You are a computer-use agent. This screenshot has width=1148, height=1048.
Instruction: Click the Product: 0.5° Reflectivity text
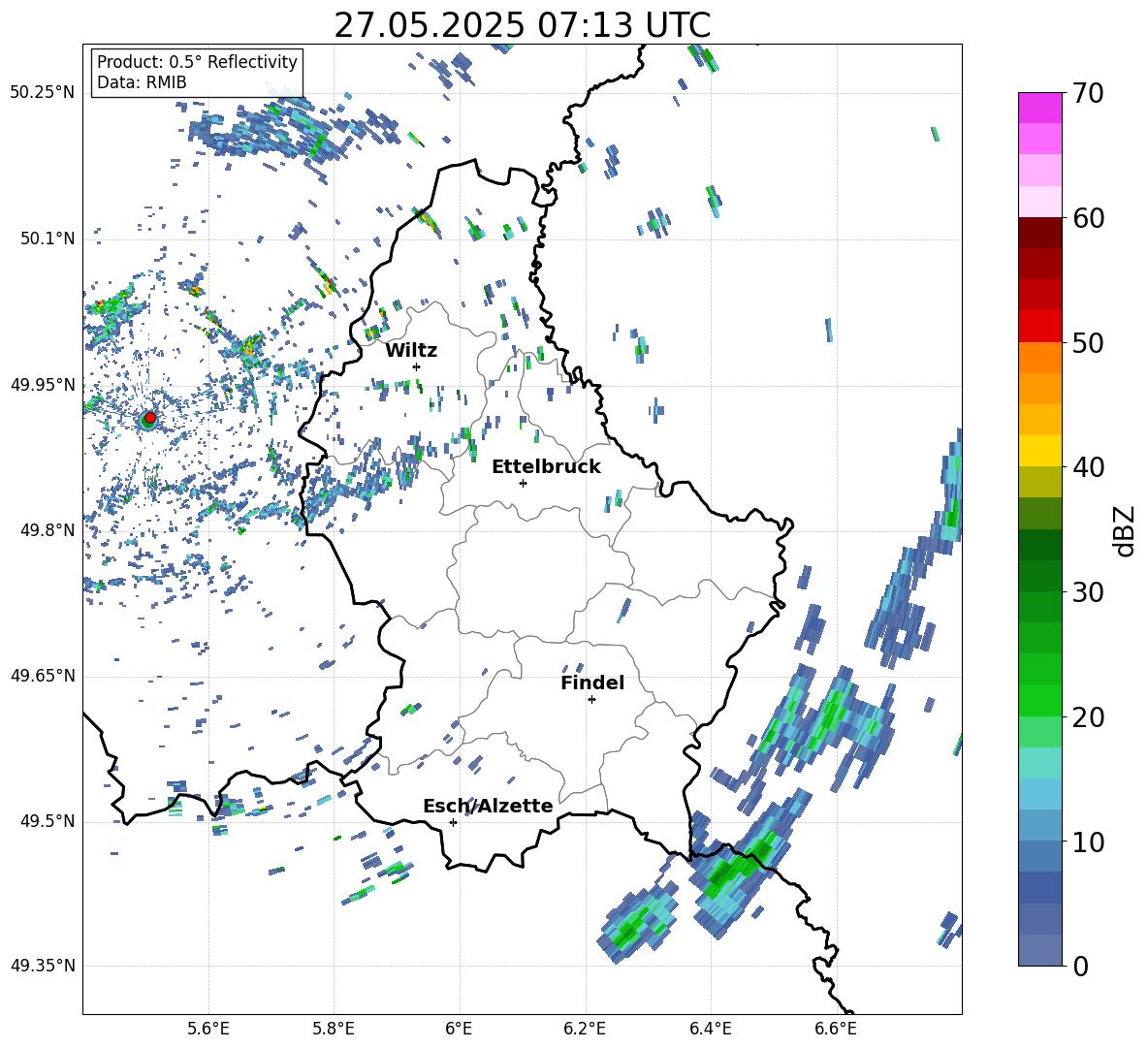[x=197, y=62]
